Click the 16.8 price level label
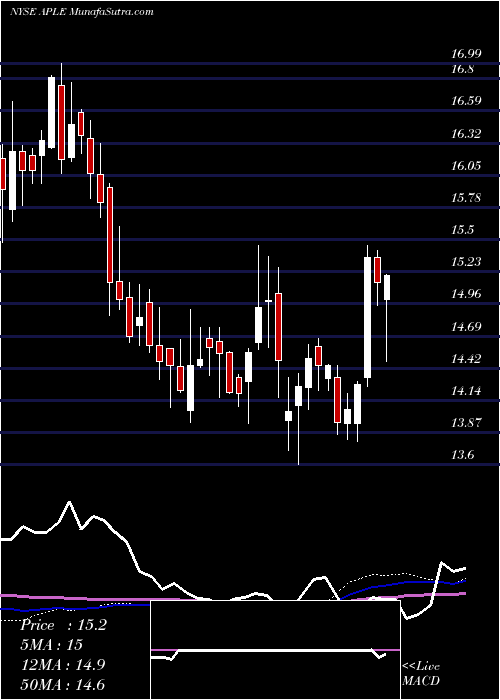 click(462, 69)
